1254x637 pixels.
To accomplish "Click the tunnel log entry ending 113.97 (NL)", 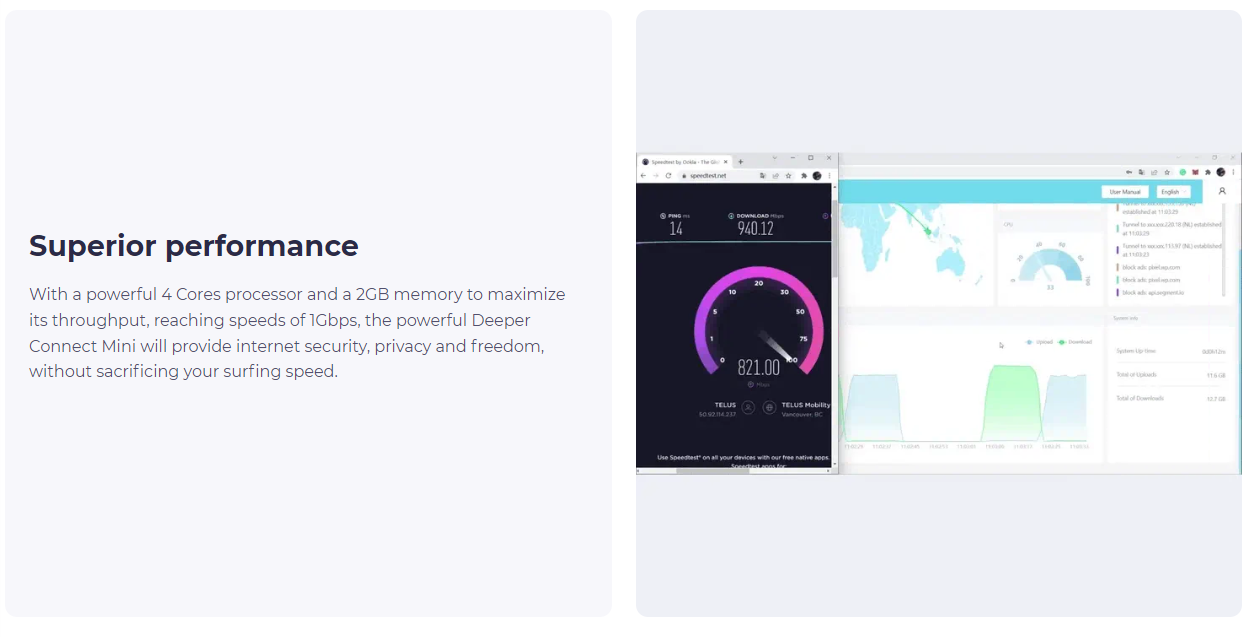I will pyautogui.click(x=1170, y=248).
